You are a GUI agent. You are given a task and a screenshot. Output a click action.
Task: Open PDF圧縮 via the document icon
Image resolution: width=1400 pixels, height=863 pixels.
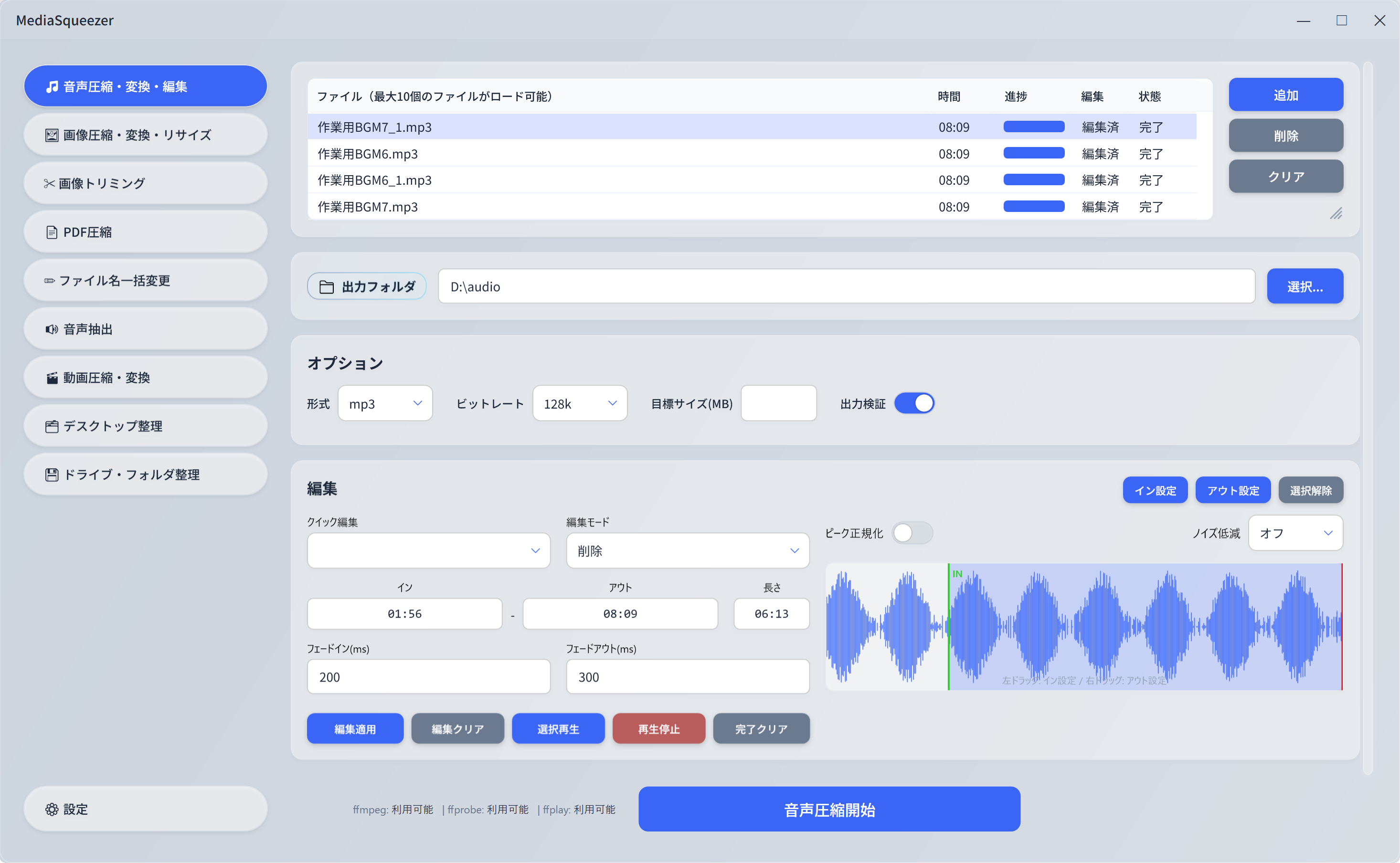tap(52, 232)
